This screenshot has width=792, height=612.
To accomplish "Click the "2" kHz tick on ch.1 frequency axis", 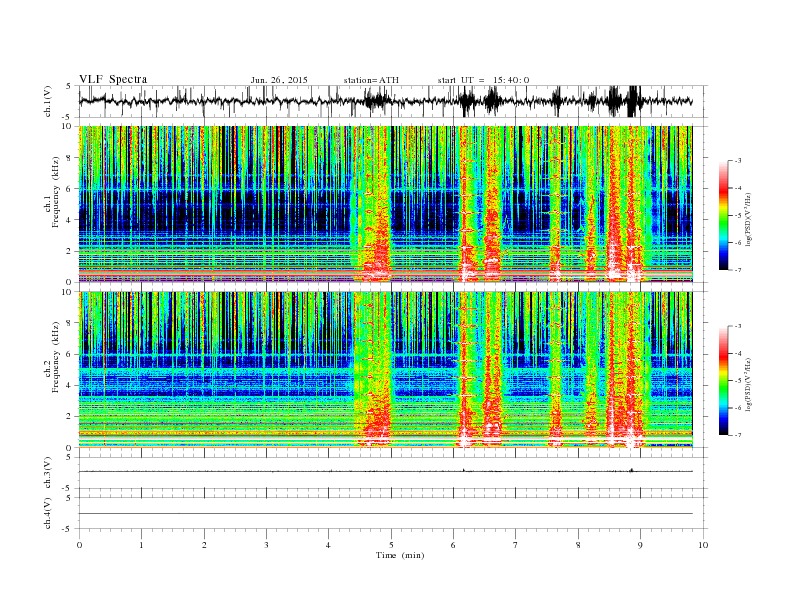I will pyautogui.click(x=69, y=251).
